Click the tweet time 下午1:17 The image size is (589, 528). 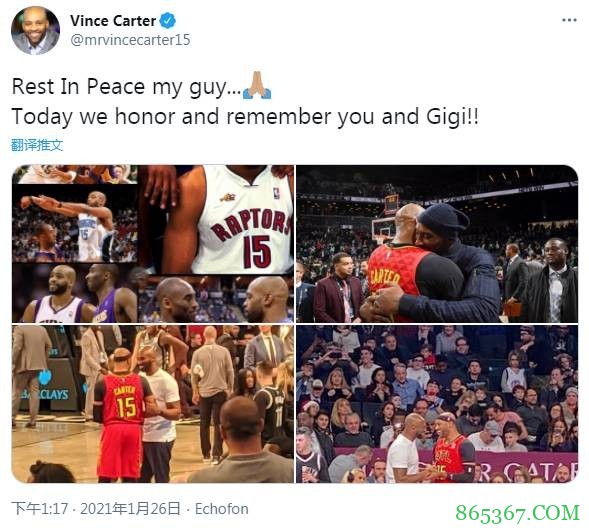39,509
